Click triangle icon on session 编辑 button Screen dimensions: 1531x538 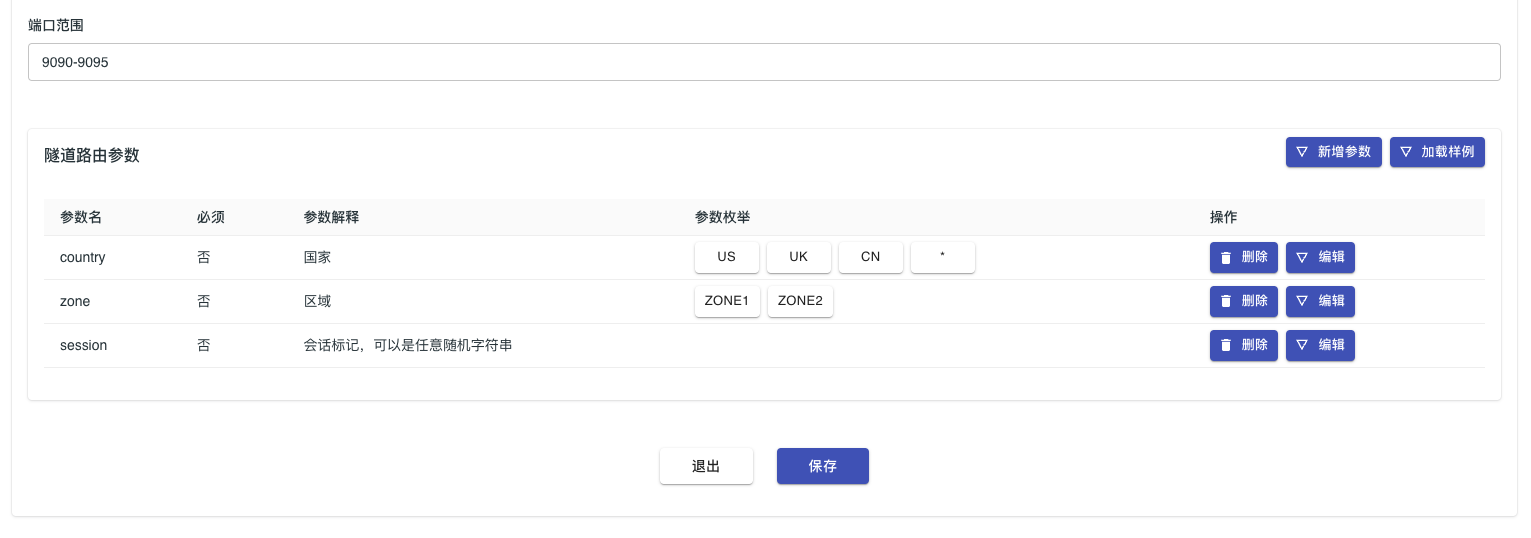[1302, 346]
